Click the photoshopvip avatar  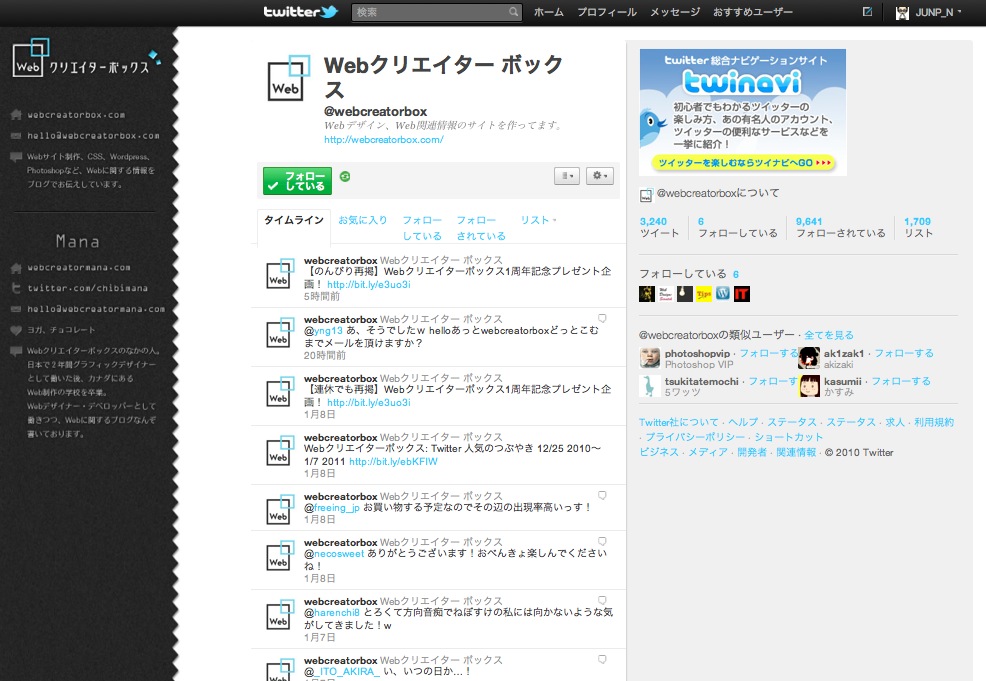(650, 358)
